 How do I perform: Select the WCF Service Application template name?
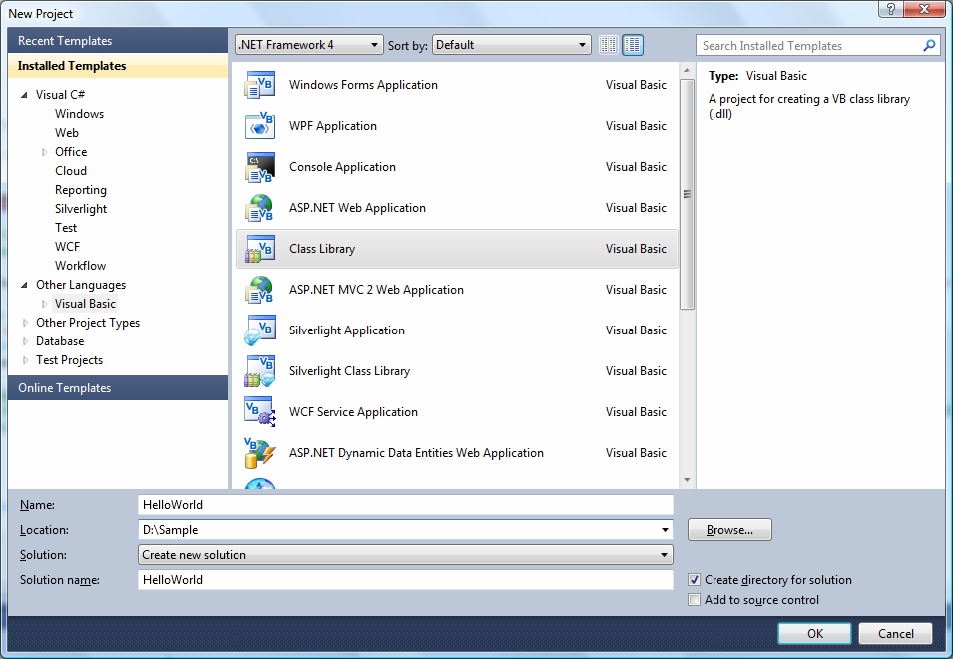click(353, 412)
